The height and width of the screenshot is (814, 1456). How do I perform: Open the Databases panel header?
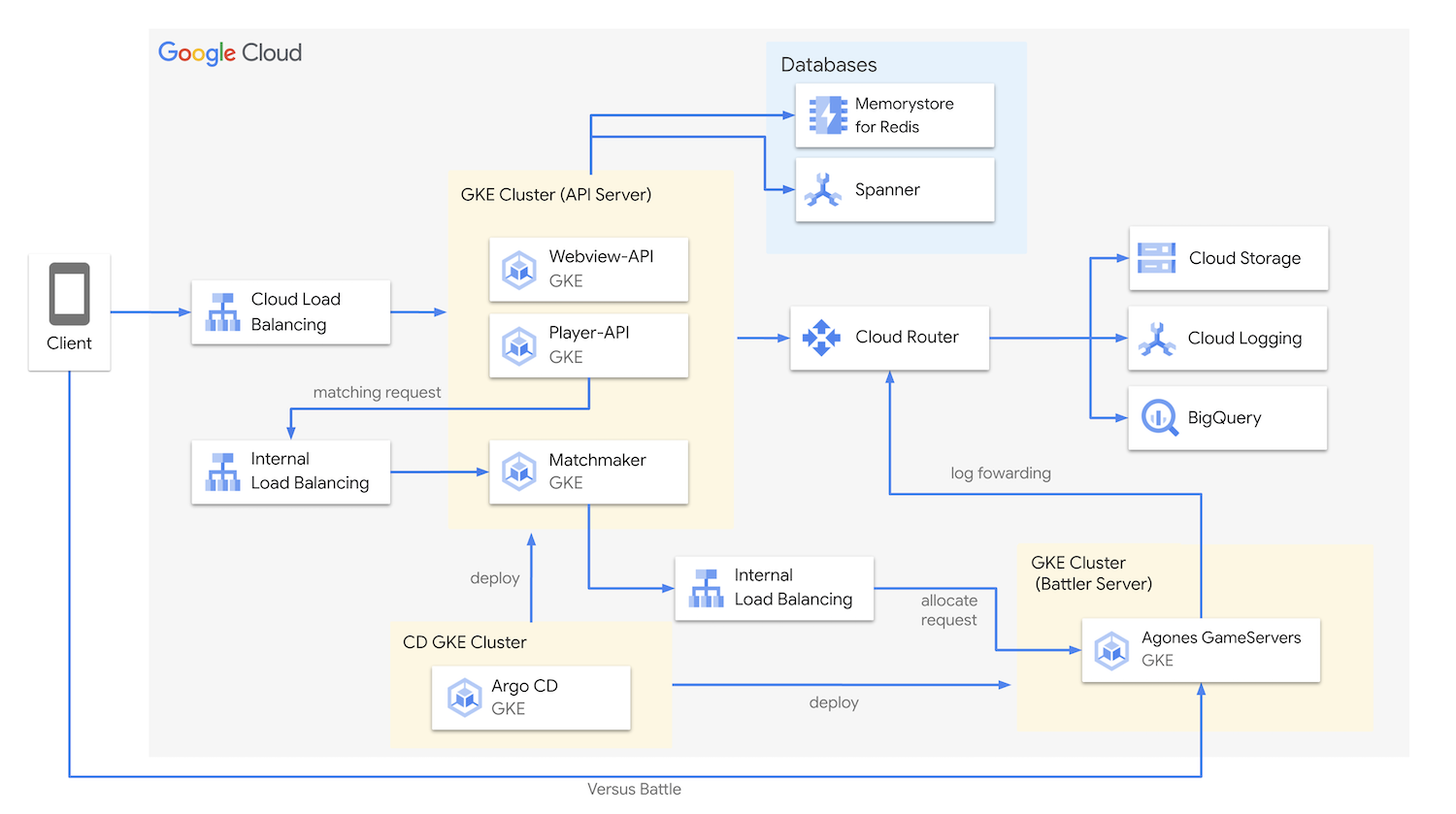[x=829, y=64]
